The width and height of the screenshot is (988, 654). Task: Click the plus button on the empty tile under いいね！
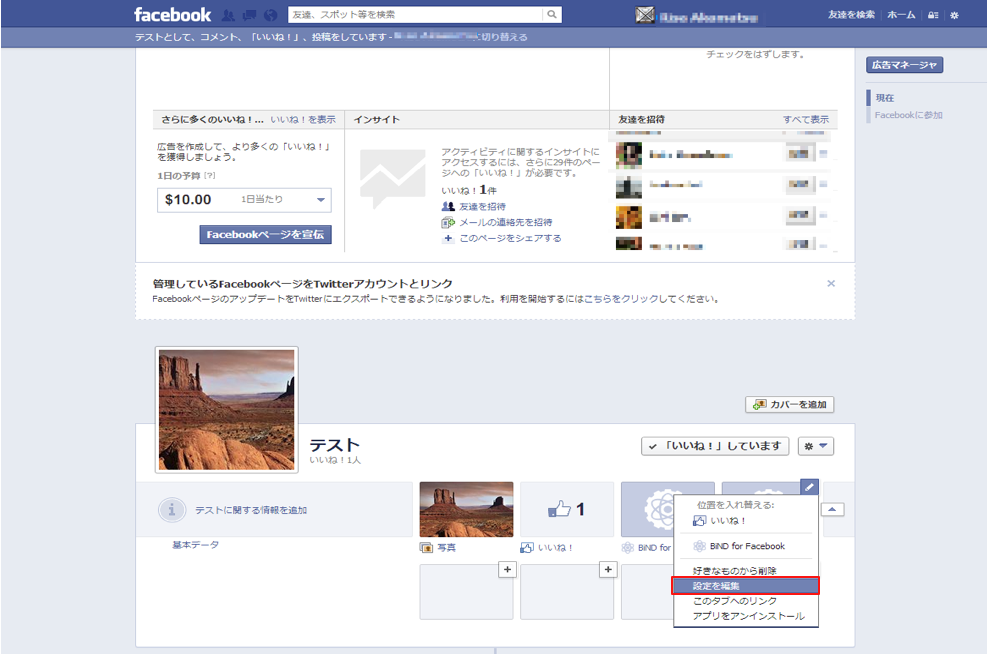coord(607,570)
